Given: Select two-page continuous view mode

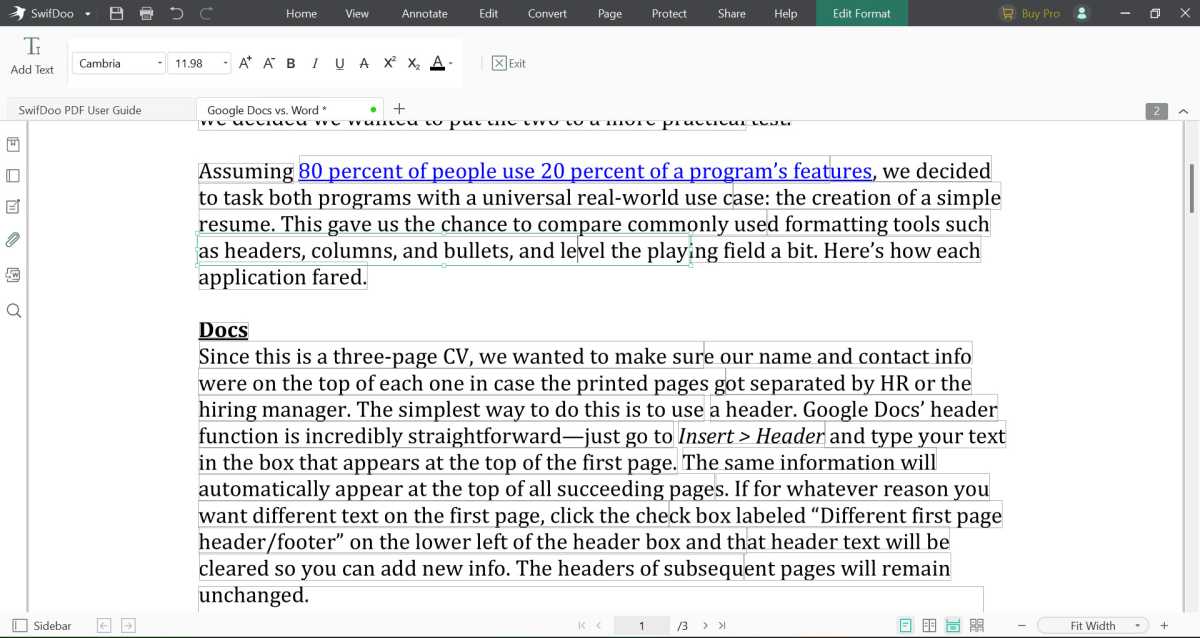Looking at the screenshot, I should tap(977, 625).
